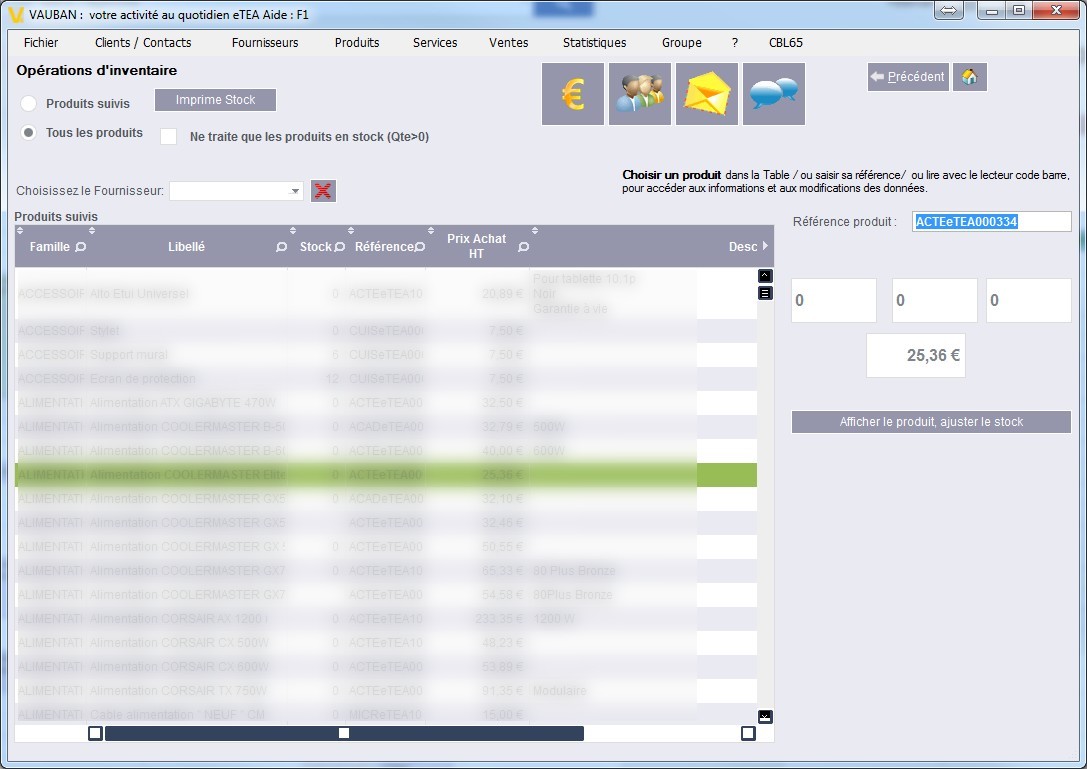Expand columns with arrow next to Desc

pyautogui.click(x=765, y=246)
